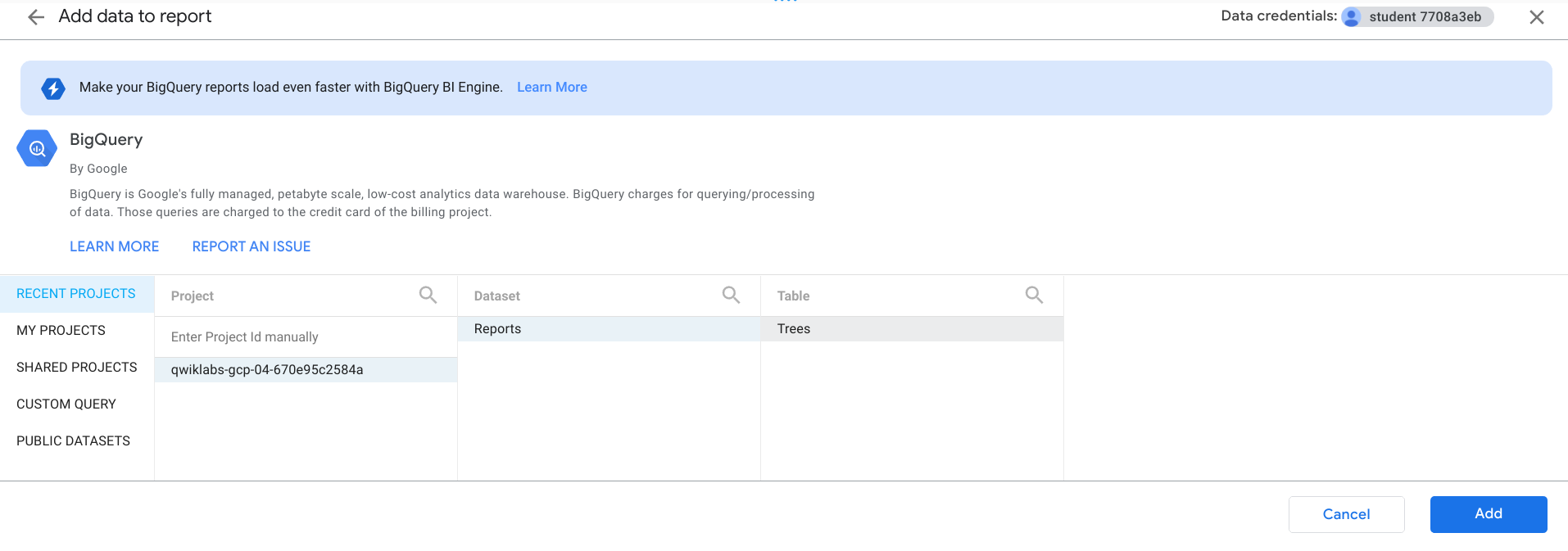Select project qwiklabs-gcp-04-670e95c2584a

click(x=306, y=370)
